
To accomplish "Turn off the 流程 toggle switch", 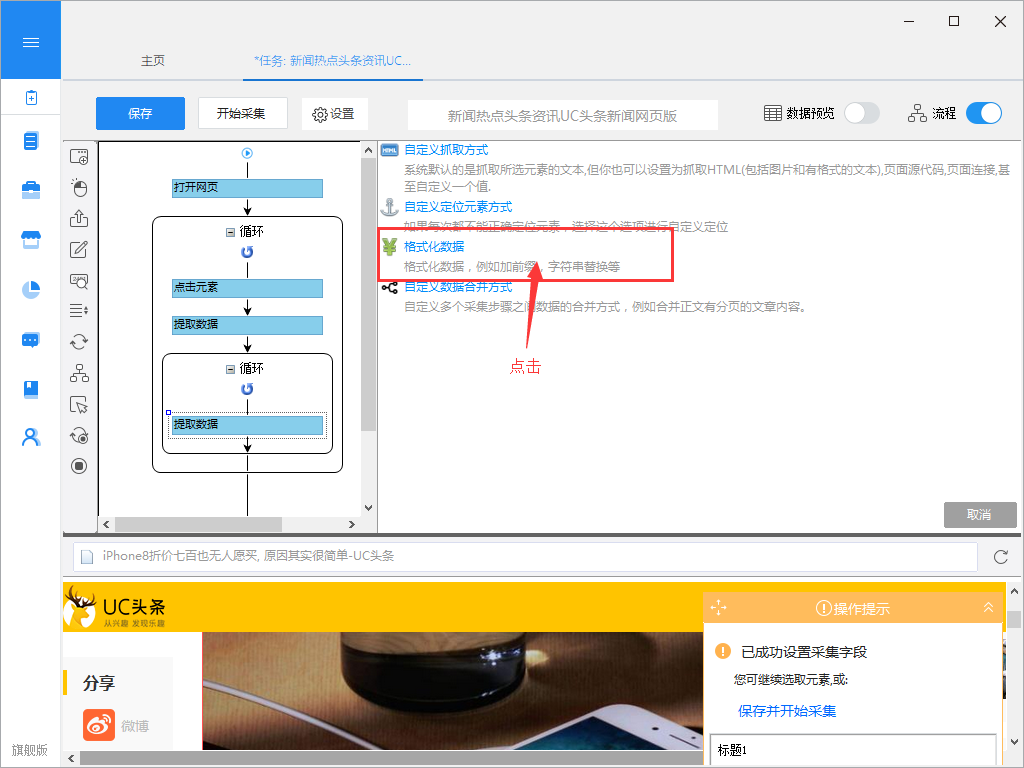I will point(983,113).
